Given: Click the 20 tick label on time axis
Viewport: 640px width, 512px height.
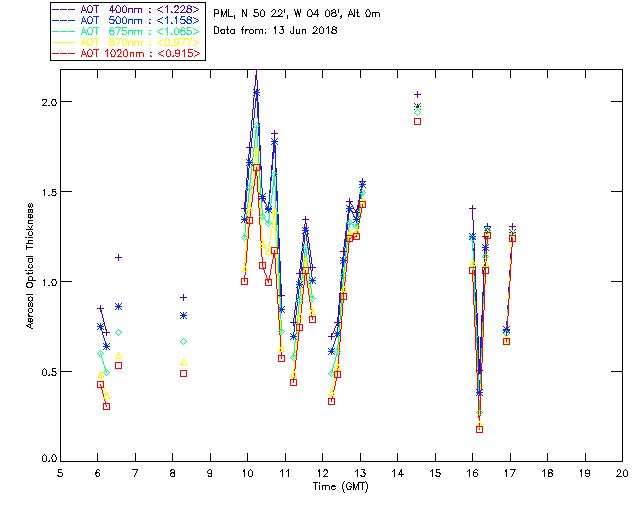Looking at the screenshot, I should coord(622,472).
